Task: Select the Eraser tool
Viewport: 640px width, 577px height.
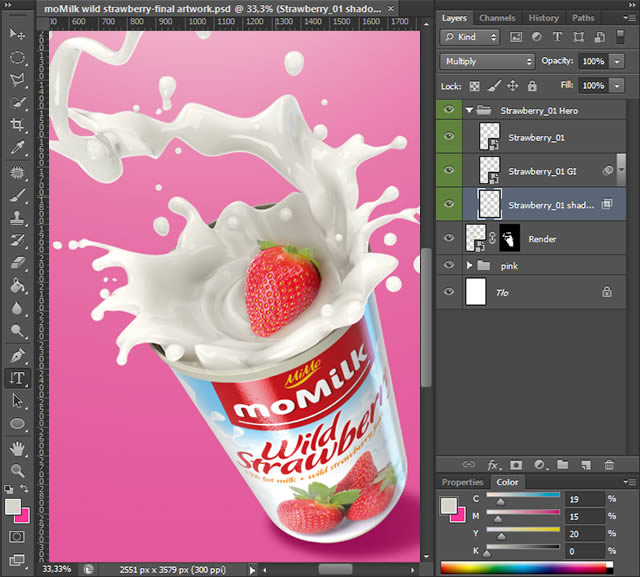Action: click(17, 263)
